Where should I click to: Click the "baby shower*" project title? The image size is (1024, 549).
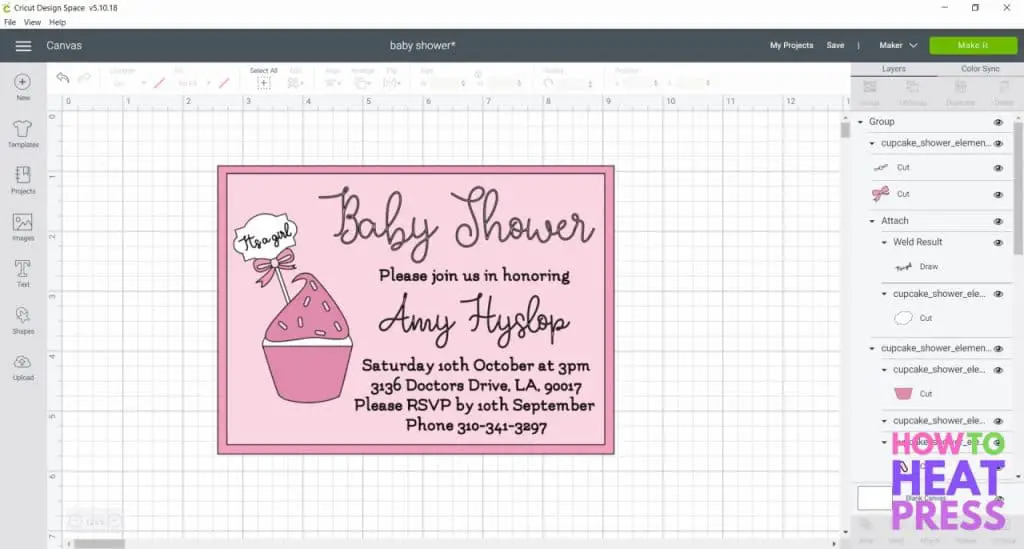[x=423, y=46]
